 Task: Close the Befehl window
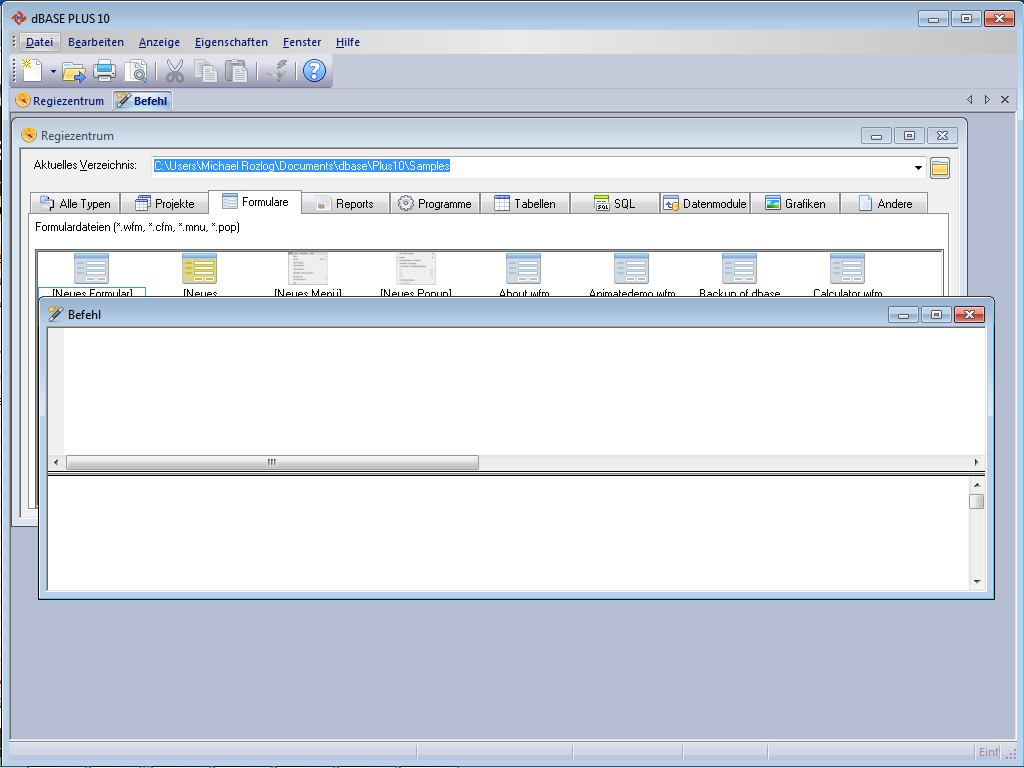click(x=969, y=315)
